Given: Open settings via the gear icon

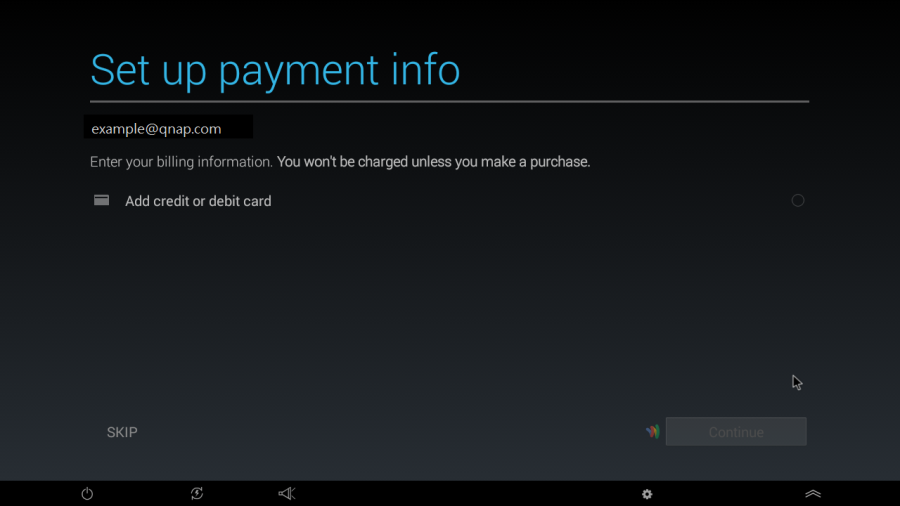Looking at the screenshot, I should coord(647,494).
